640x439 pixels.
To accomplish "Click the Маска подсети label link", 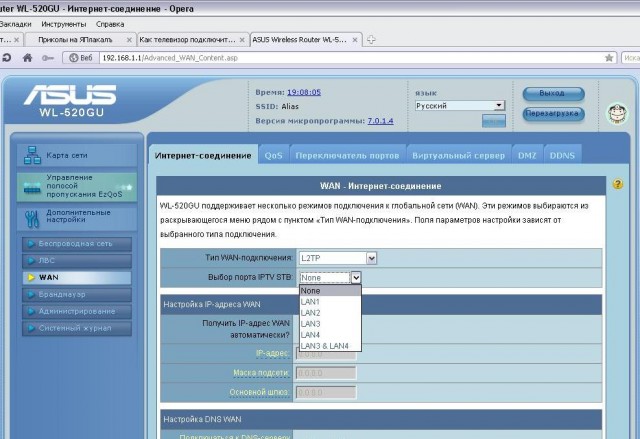I will 261,372.
